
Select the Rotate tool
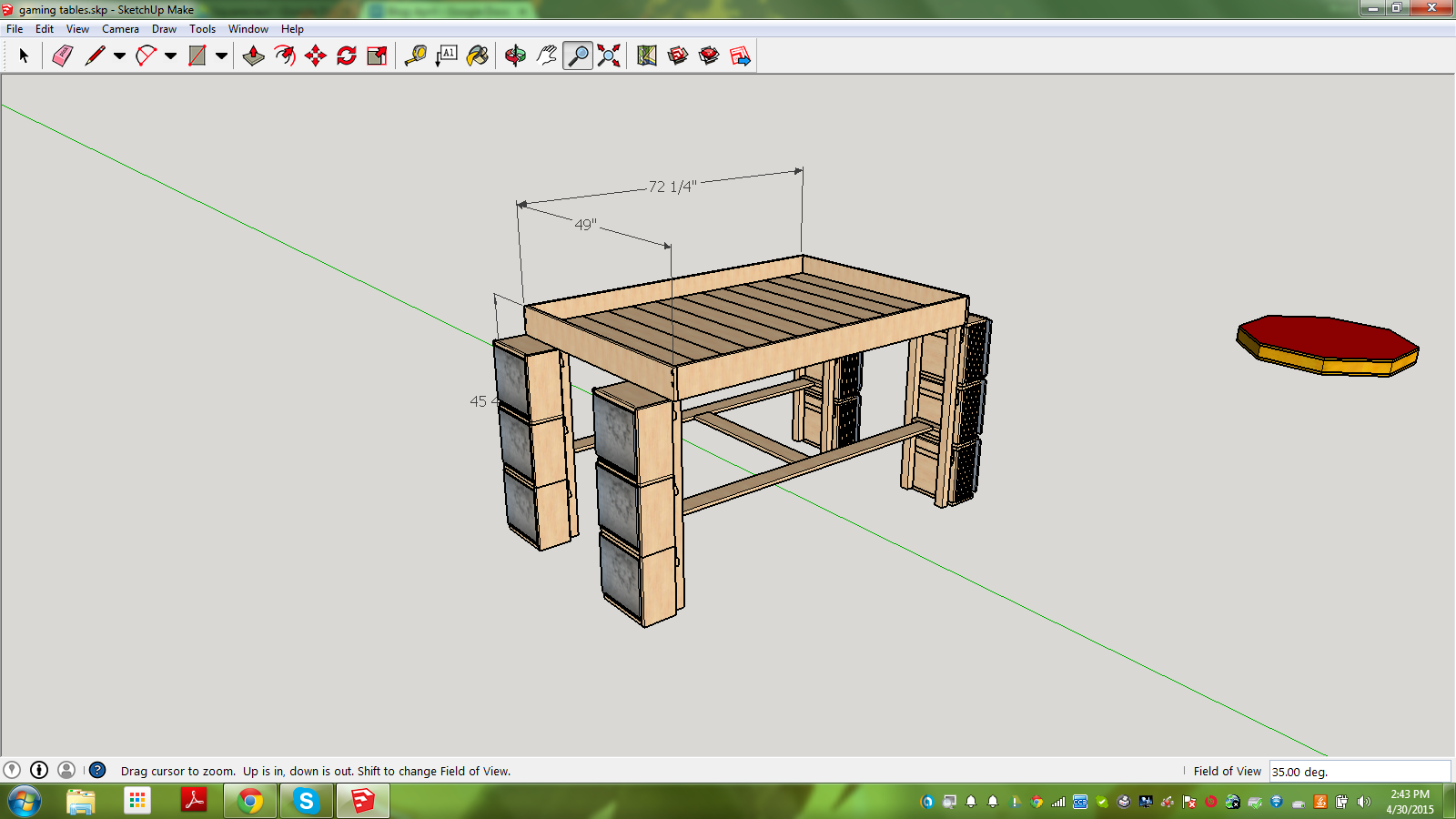[347, 56]
